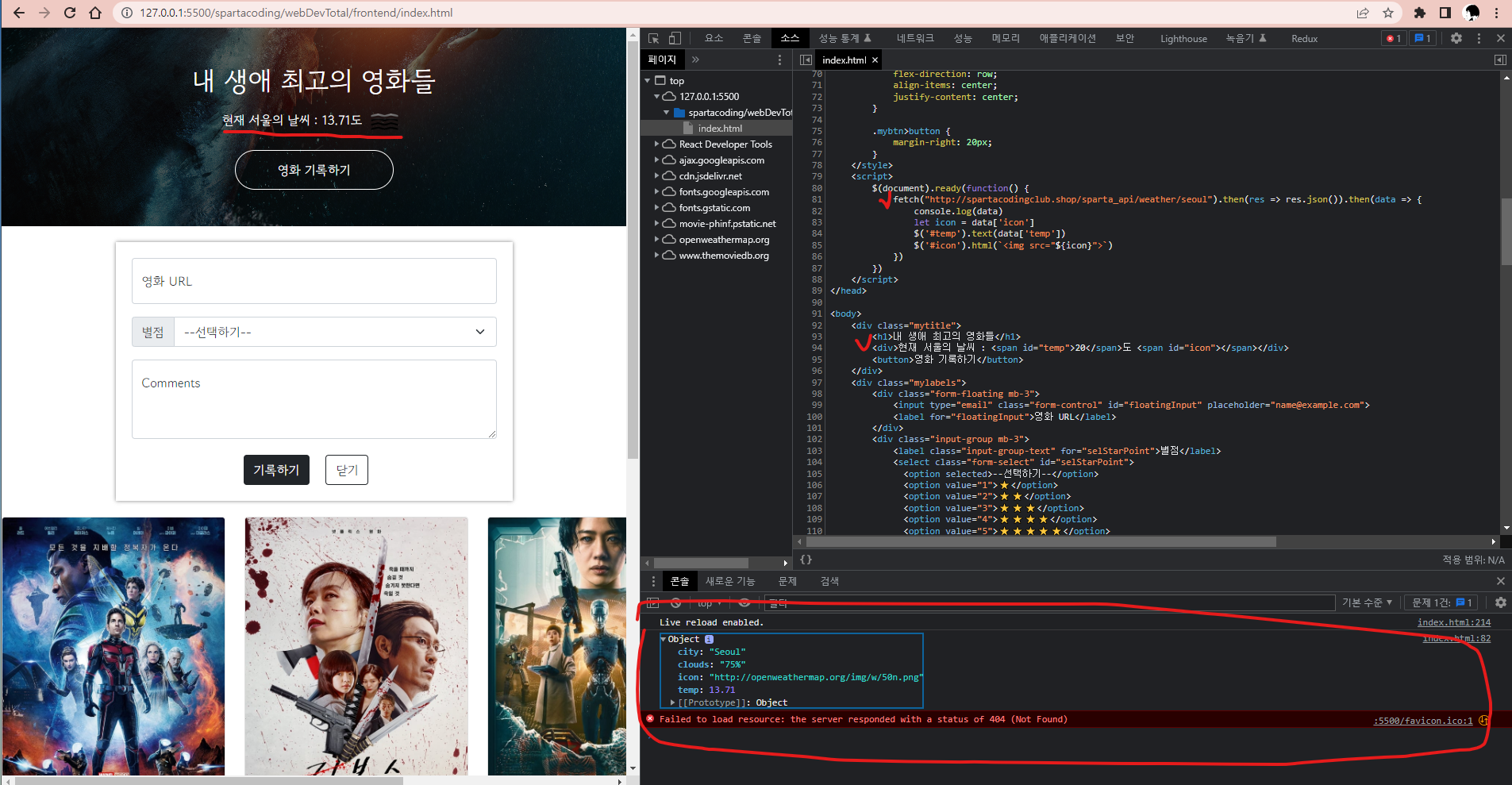Click the browser forward arrow
Screen dimensions: 1512x785
point(44,13)
